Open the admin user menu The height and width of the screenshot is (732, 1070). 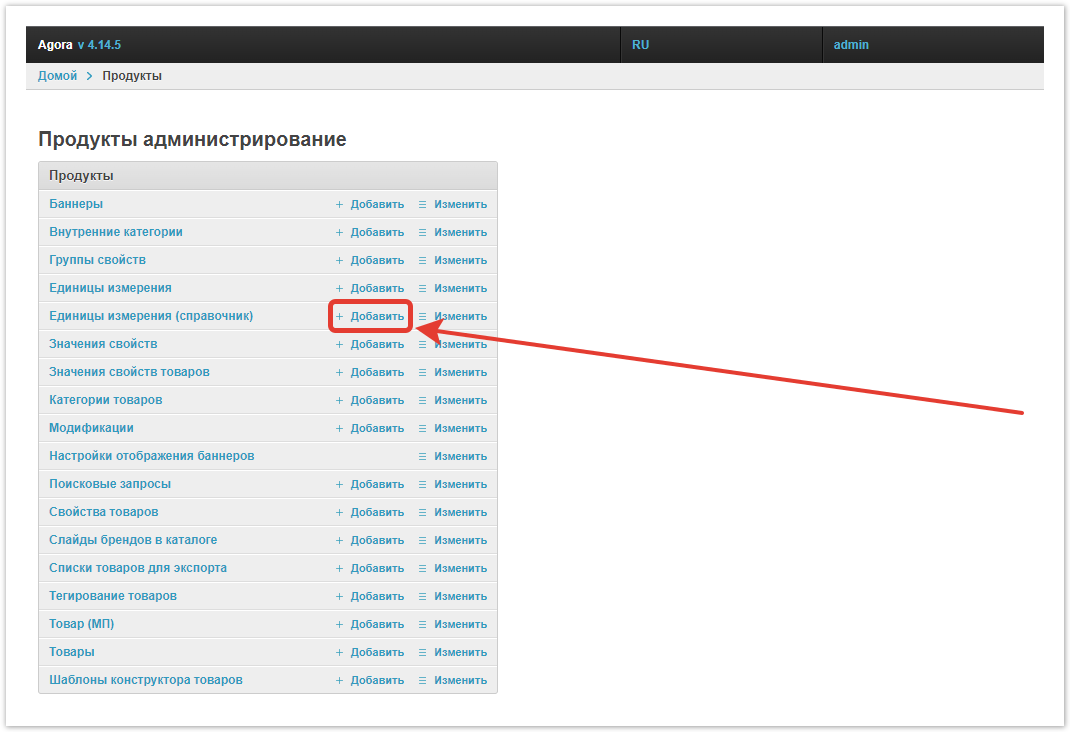pyautogui.click(x=851, y=45)
